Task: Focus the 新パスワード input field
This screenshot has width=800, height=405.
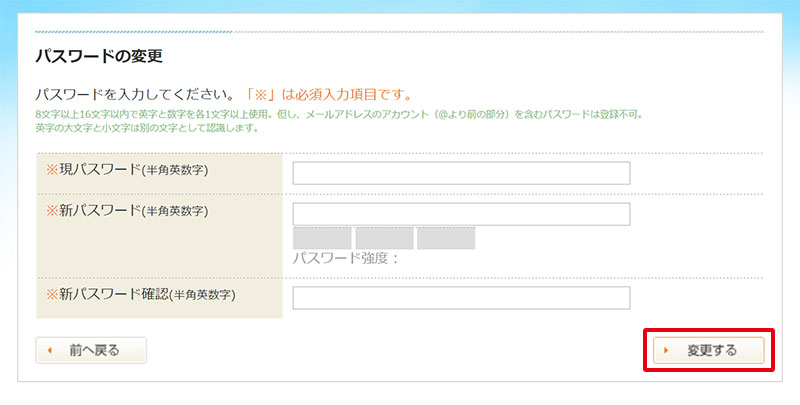Action: [461, 214]
